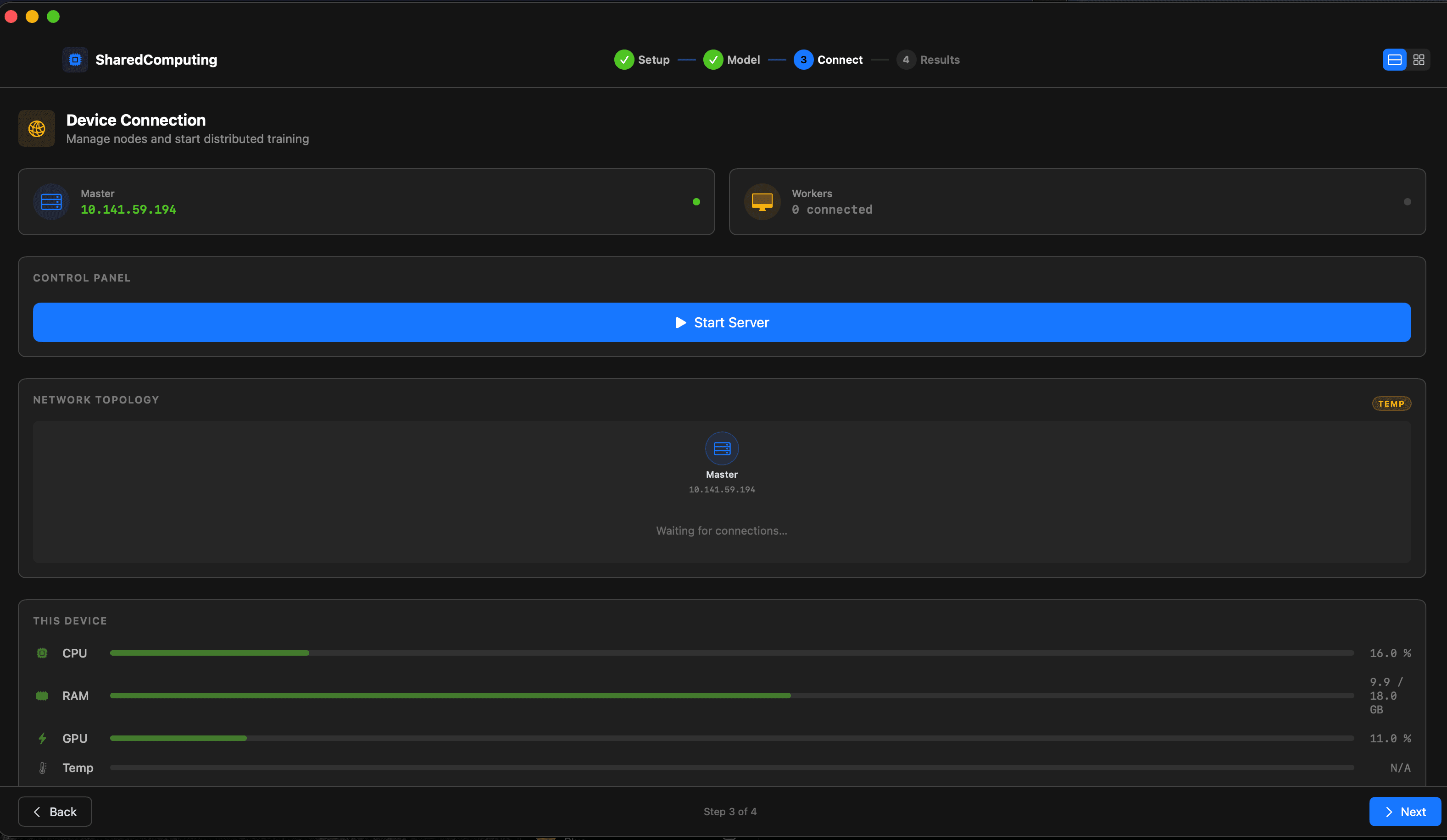
Task: Switch to single-panel list layout view
Action: click(x=1395, y=60)
